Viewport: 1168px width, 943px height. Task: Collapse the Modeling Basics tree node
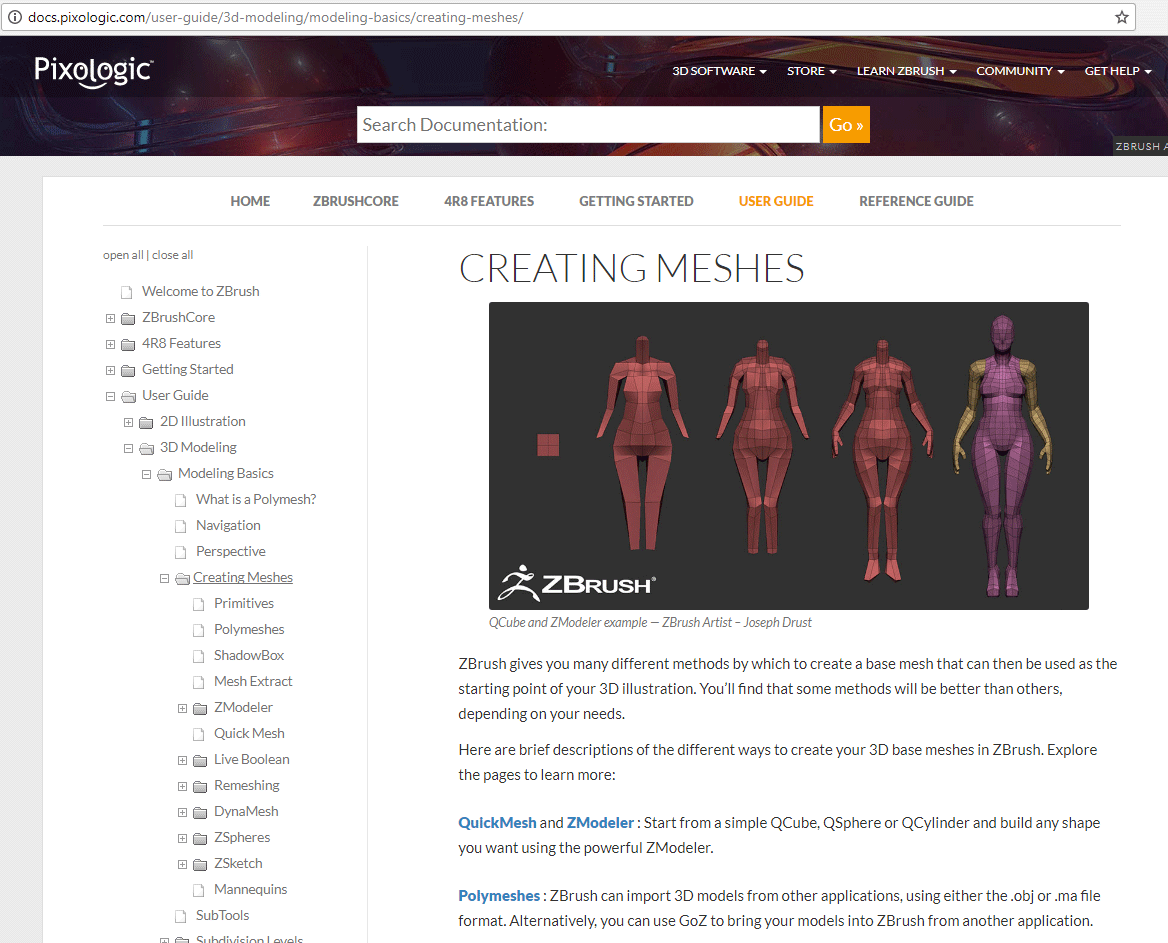pos(146,475)
